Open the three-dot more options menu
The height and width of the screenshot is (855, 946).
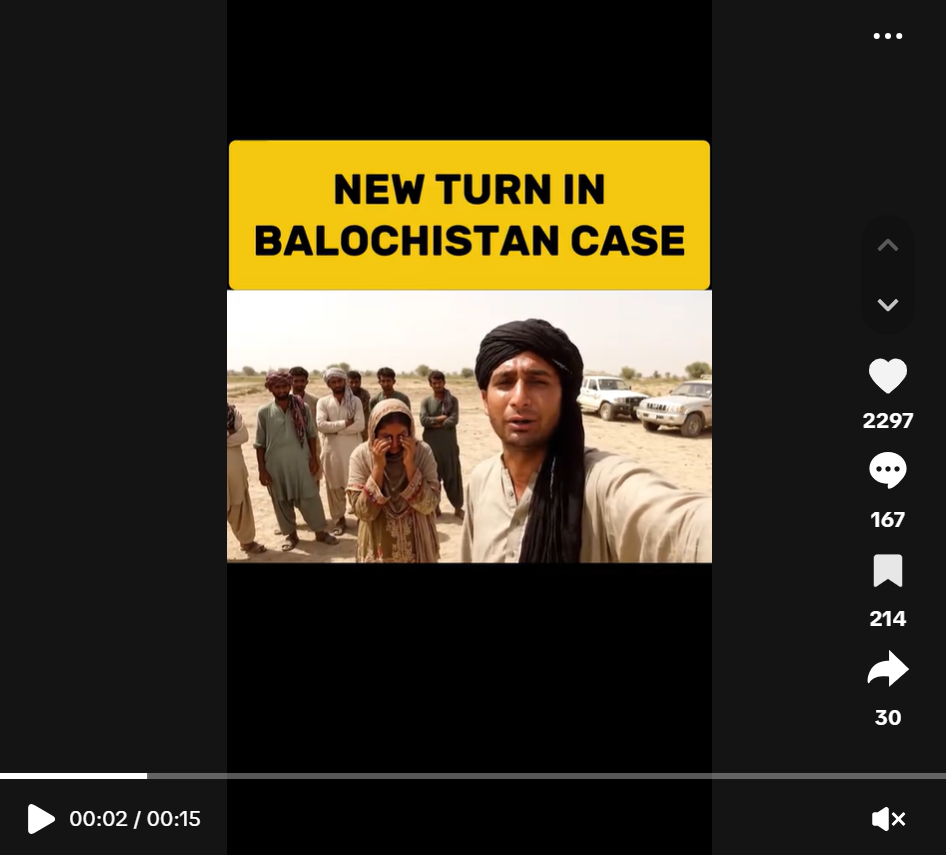pos(887,36)
